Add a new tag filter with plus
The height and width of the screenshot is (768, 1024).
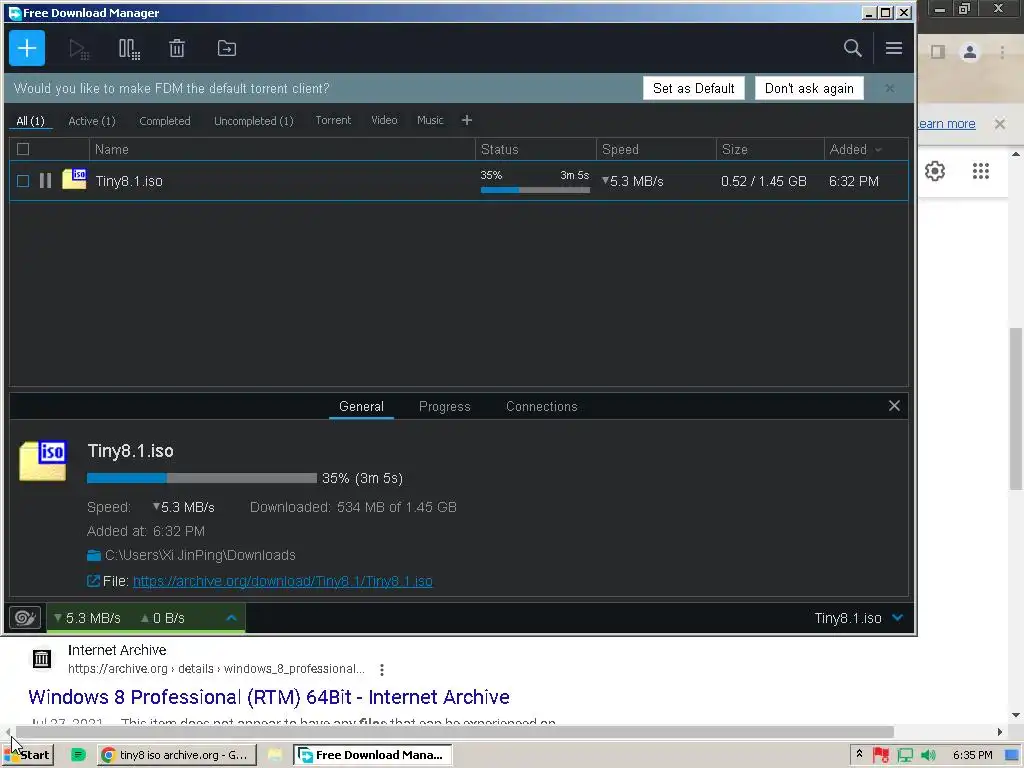(x=466, y=120)
